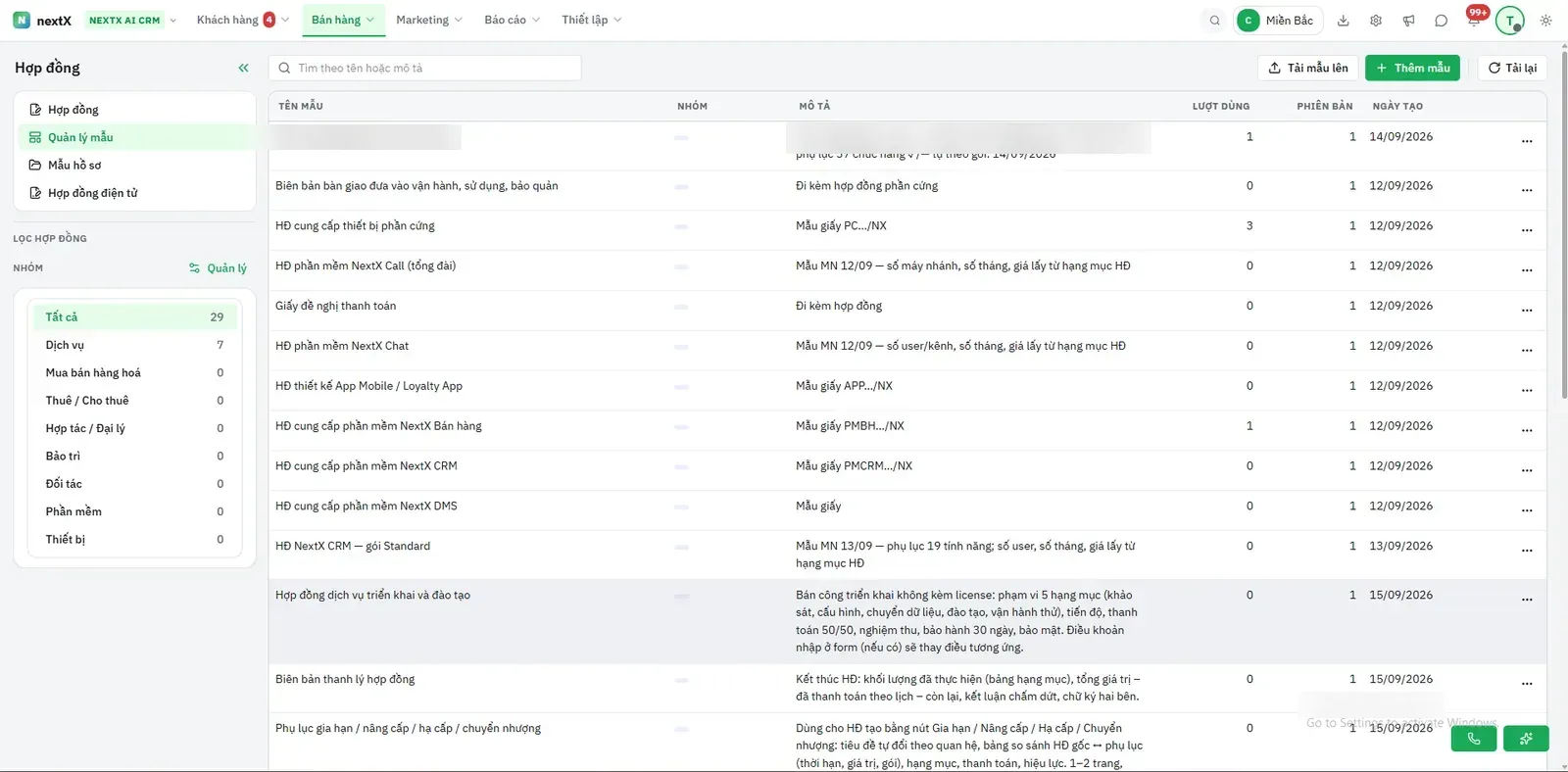Filter by Thuê / Cho thuê group

coord(134,401)
